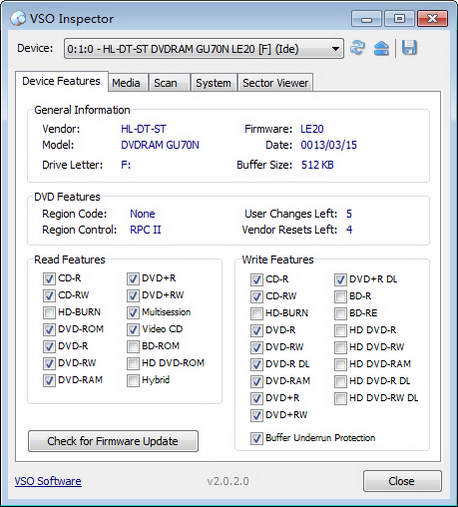
Task: Toggle the Read CD-R checkbox
Action: tap(49, 278)
